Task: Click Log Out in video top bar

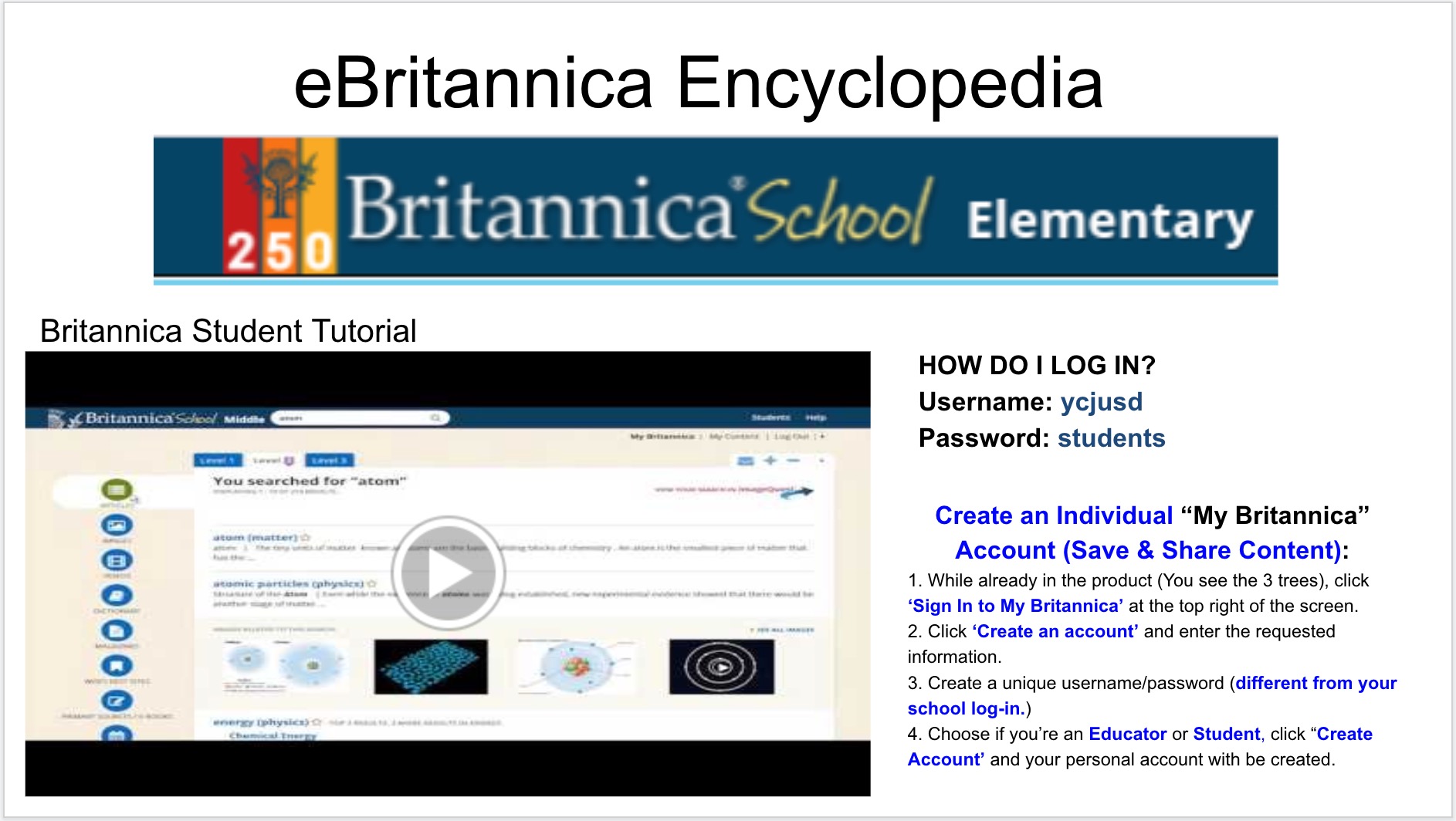Action: (791, 437)
